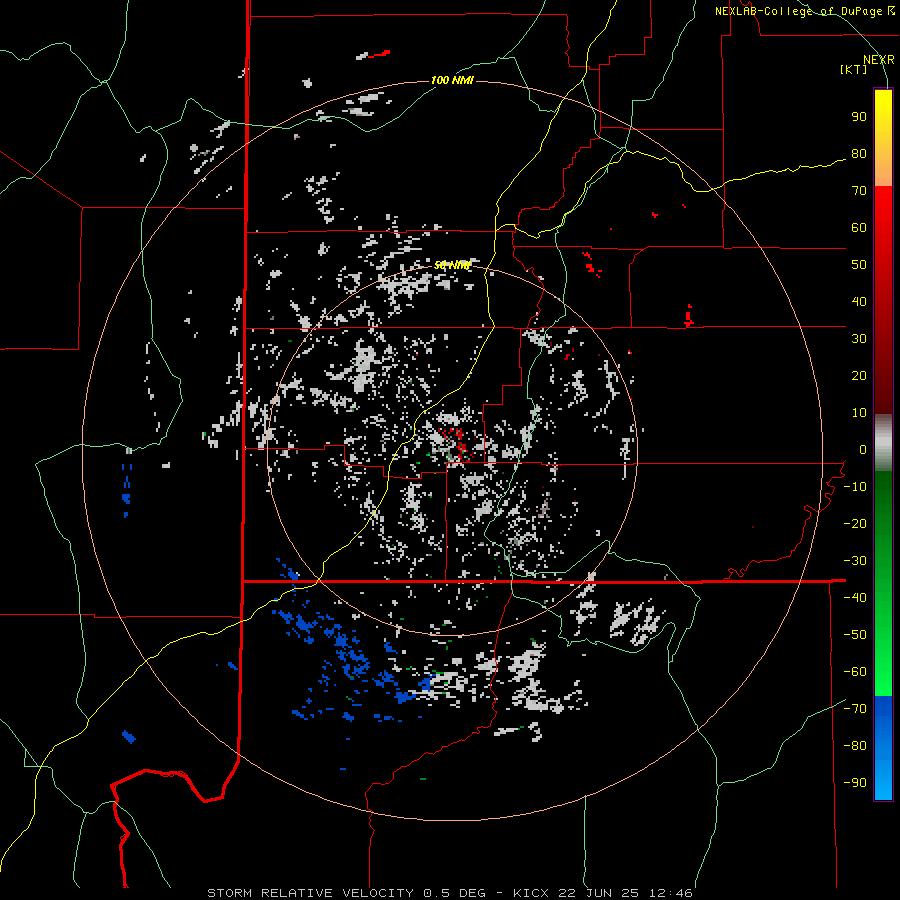This screenshot has height=900, width=900.
Task: Click the 80 value on the velocity scale
Action: pyautogui.click(x=859, y=154)
